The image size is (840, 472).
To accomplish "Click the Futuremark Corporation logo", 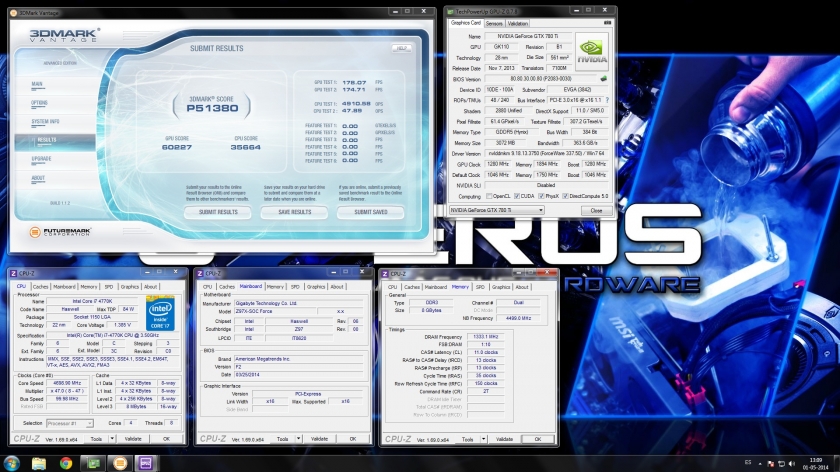I will point(60,232).
